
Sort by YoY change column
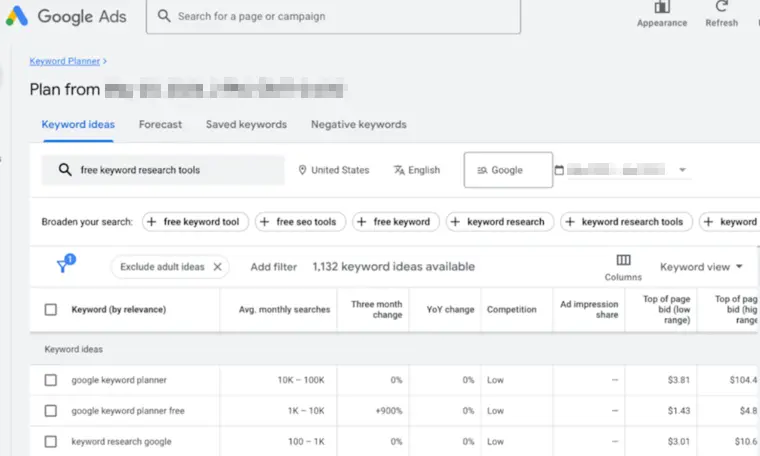coord(450,309)
